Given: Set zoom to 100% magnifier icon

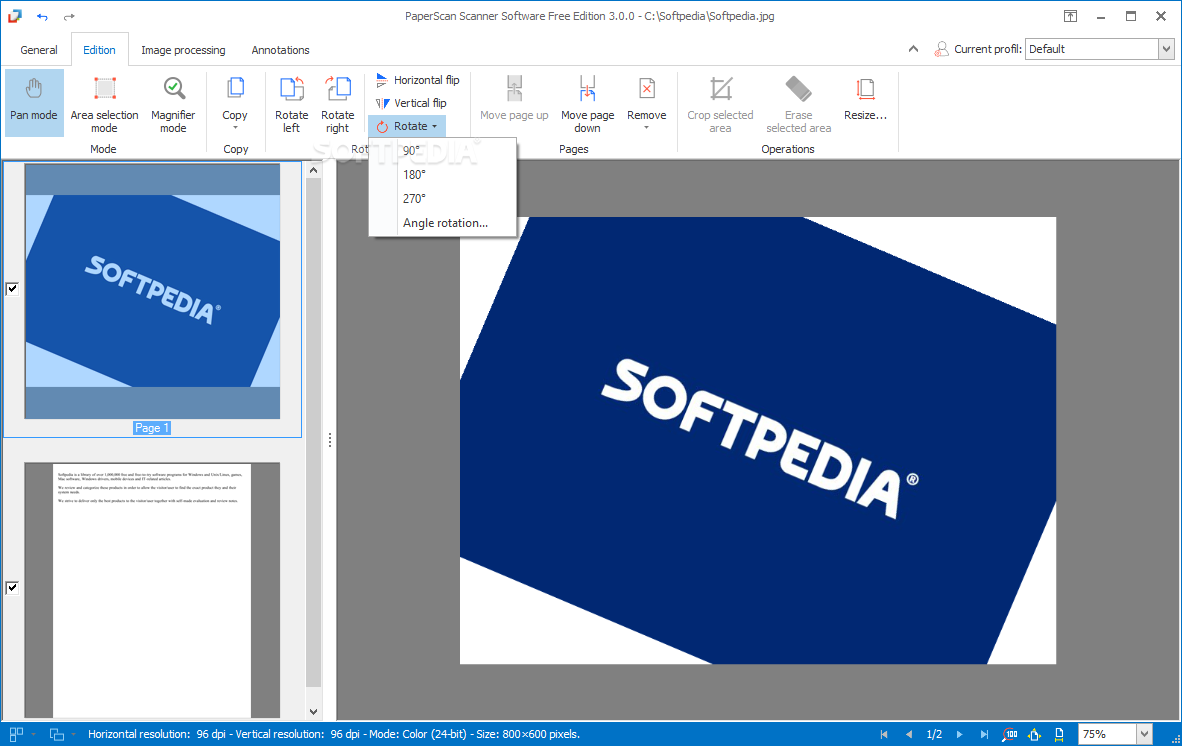Looking at the screenshot, I should pyautogui.click(x=1009, y=734).
